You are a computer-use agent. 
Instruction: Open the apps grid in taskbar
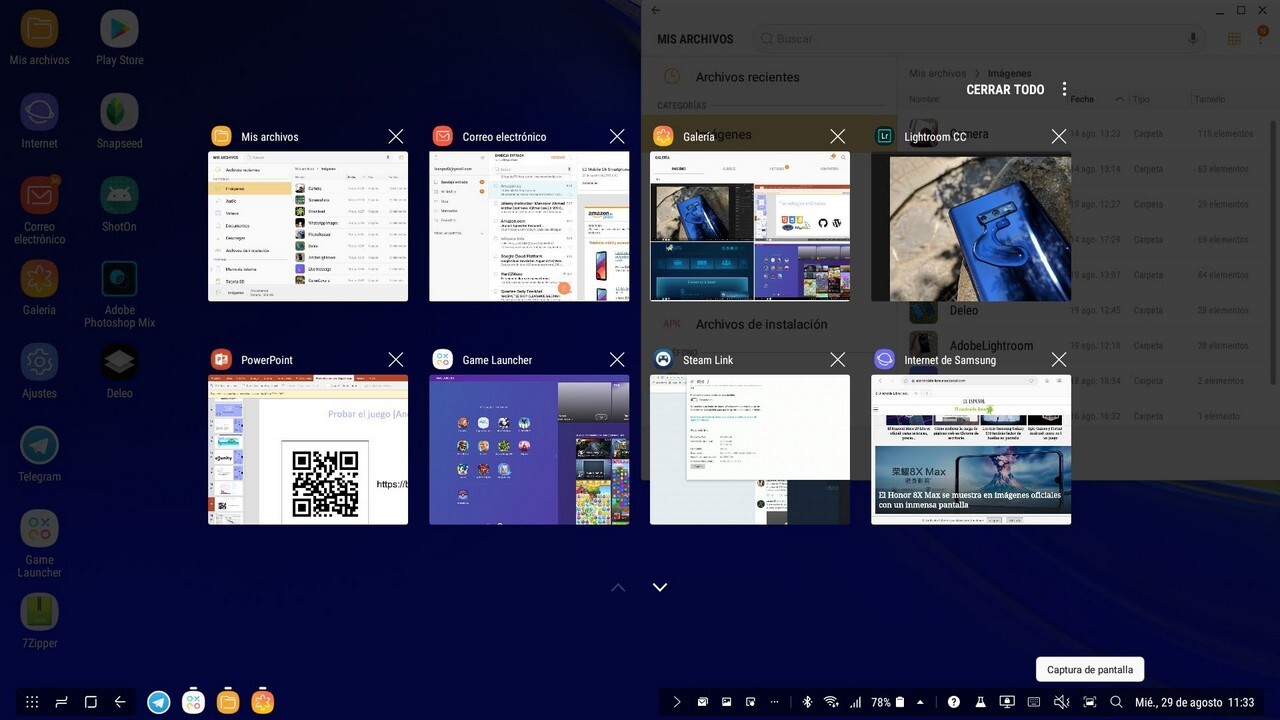pyautogui.click(x=32, y=702)
